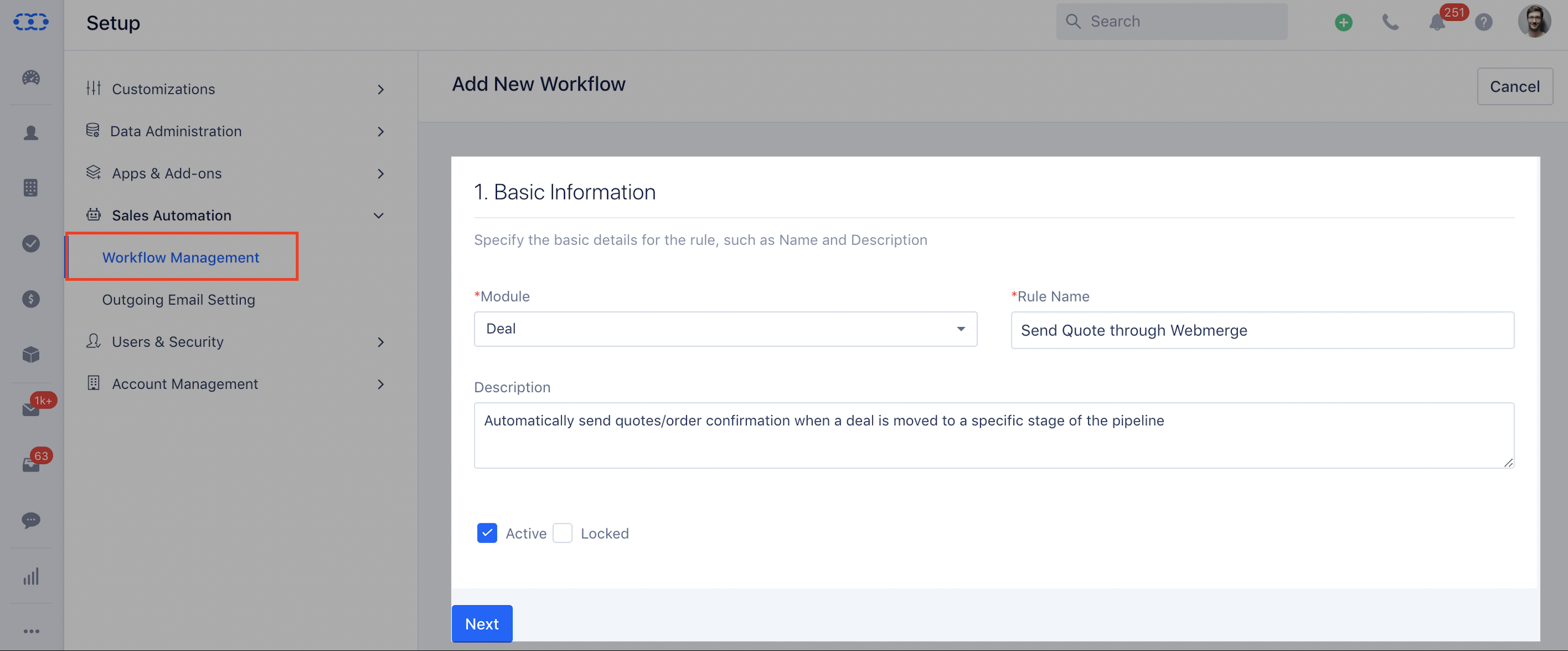Click the Data Administration database icon
Screen dimensions: 1568x651
pyautogui.click(x=93, y=130)
